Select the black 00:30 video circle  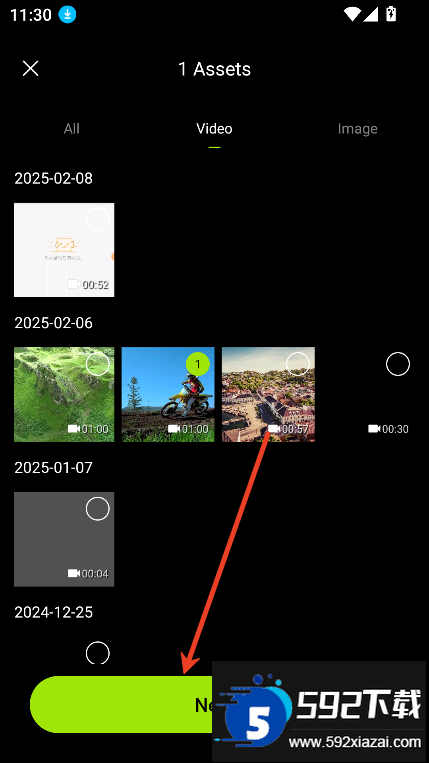pos(398,364)
